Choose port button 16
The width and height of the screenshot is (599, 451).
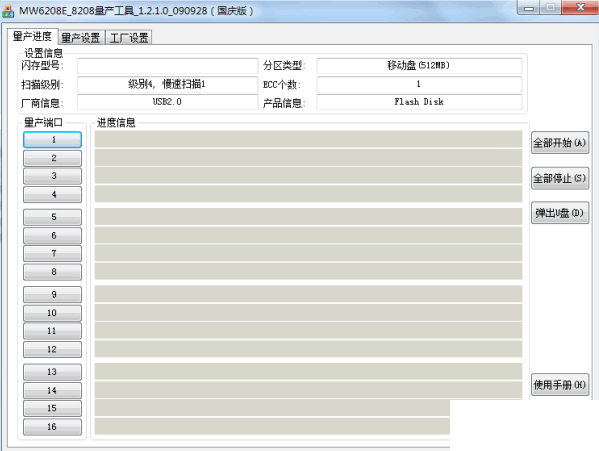point(52,427)
